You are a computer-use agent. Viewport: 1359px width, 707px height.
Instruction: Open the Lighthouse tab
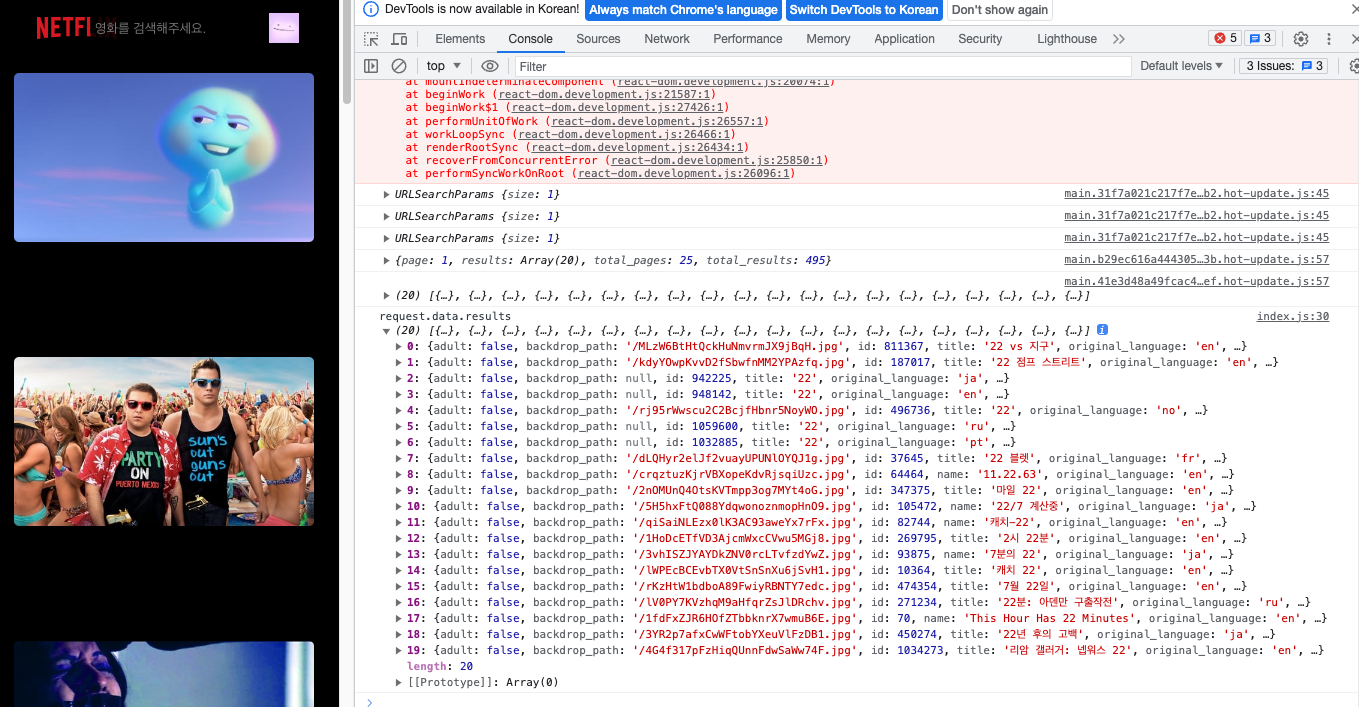(1067, 39)
